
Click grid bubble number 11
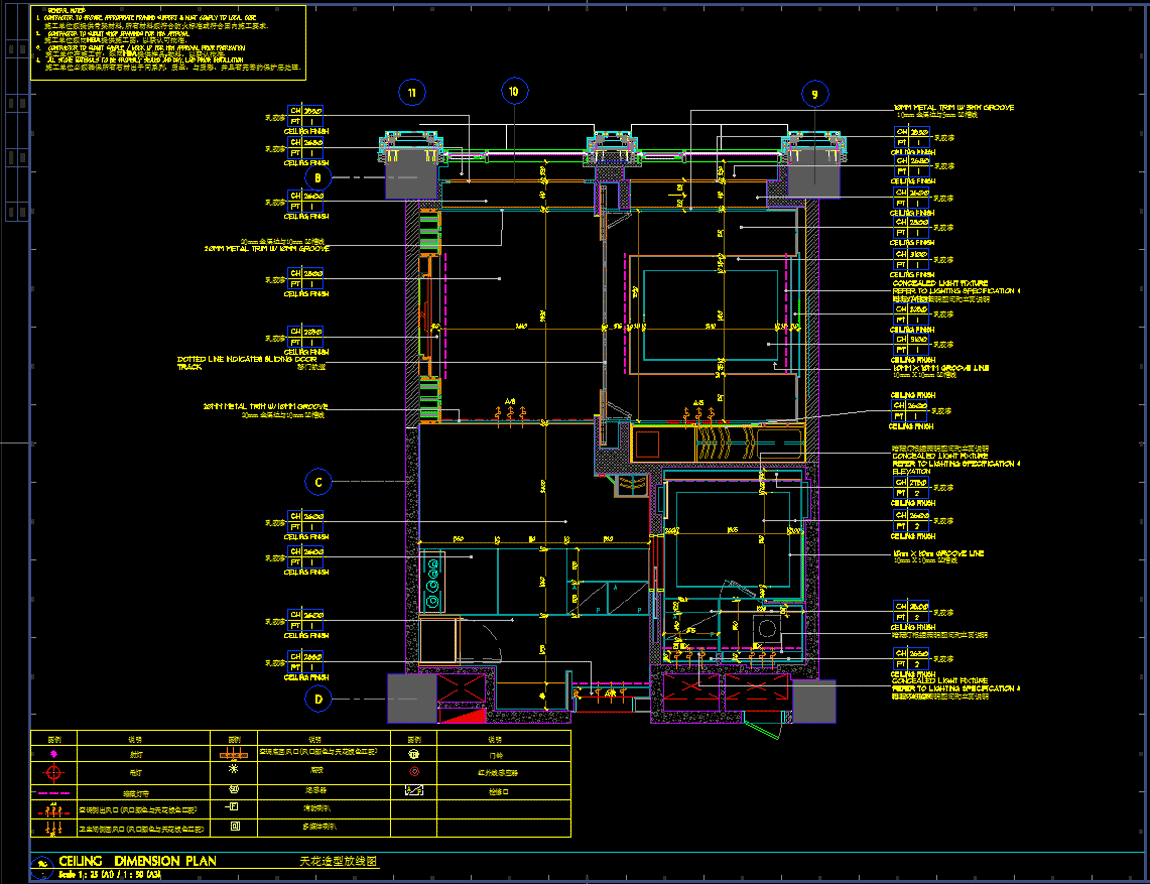point(411,94)
